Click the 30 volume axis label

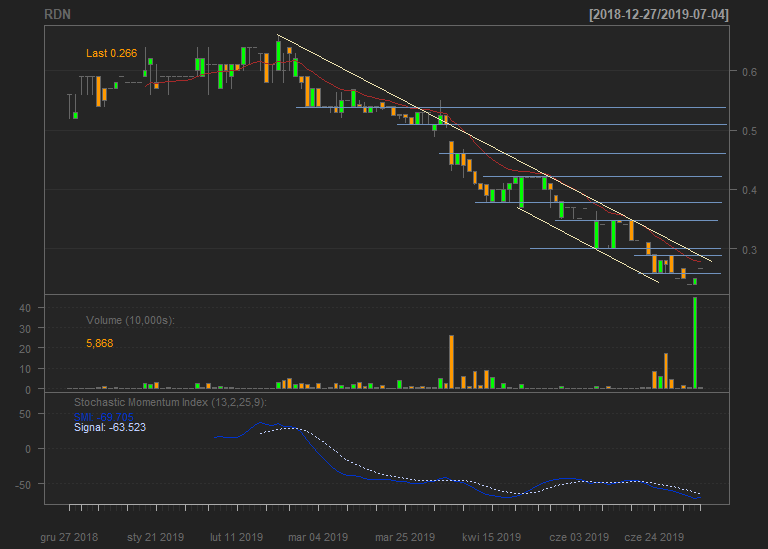[x=25, y=329]
